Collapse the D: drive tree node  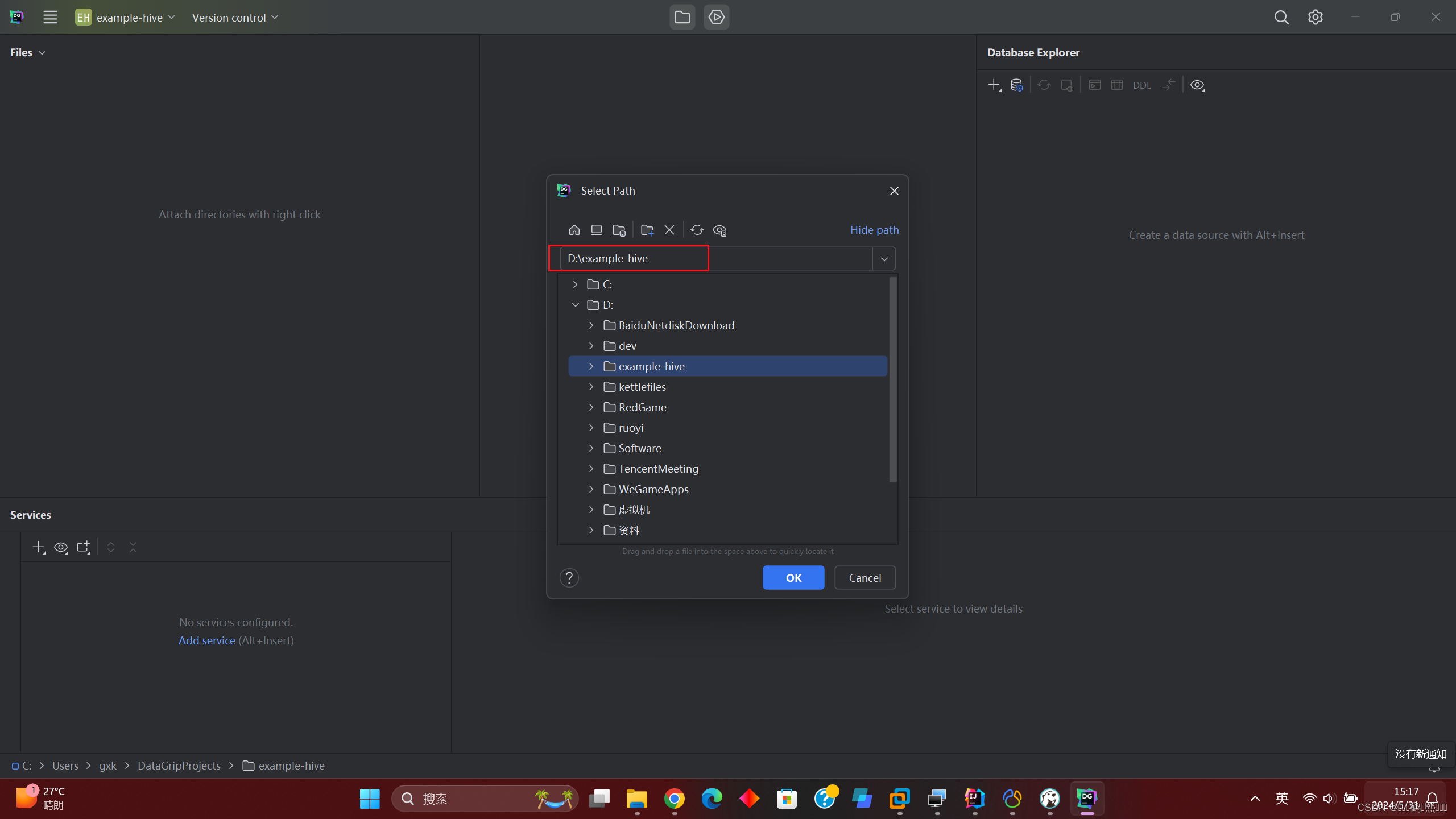click(575, 305)
